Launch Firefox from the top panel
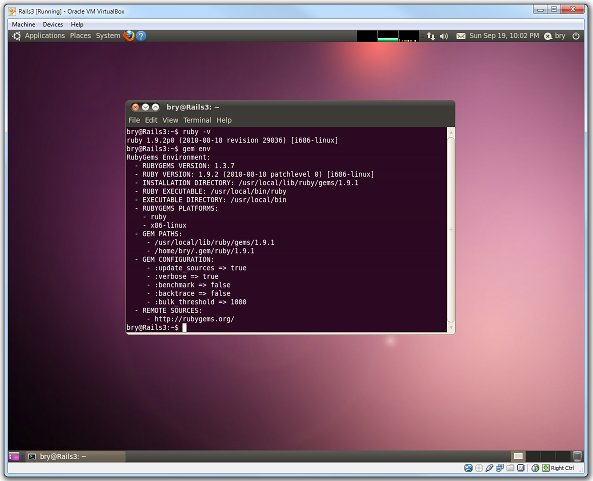The height and width of the screenshot is (481, 593). (129, 36)
